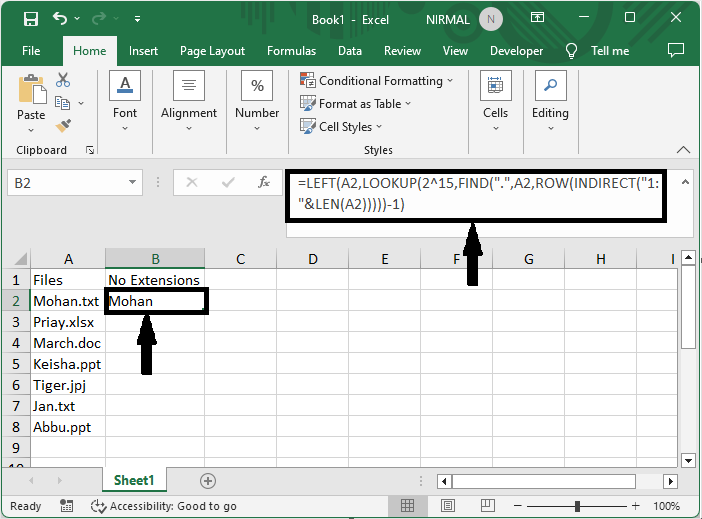Click the Cancel X formula button
Screen dimensions: 702x519
click(192, 182)
